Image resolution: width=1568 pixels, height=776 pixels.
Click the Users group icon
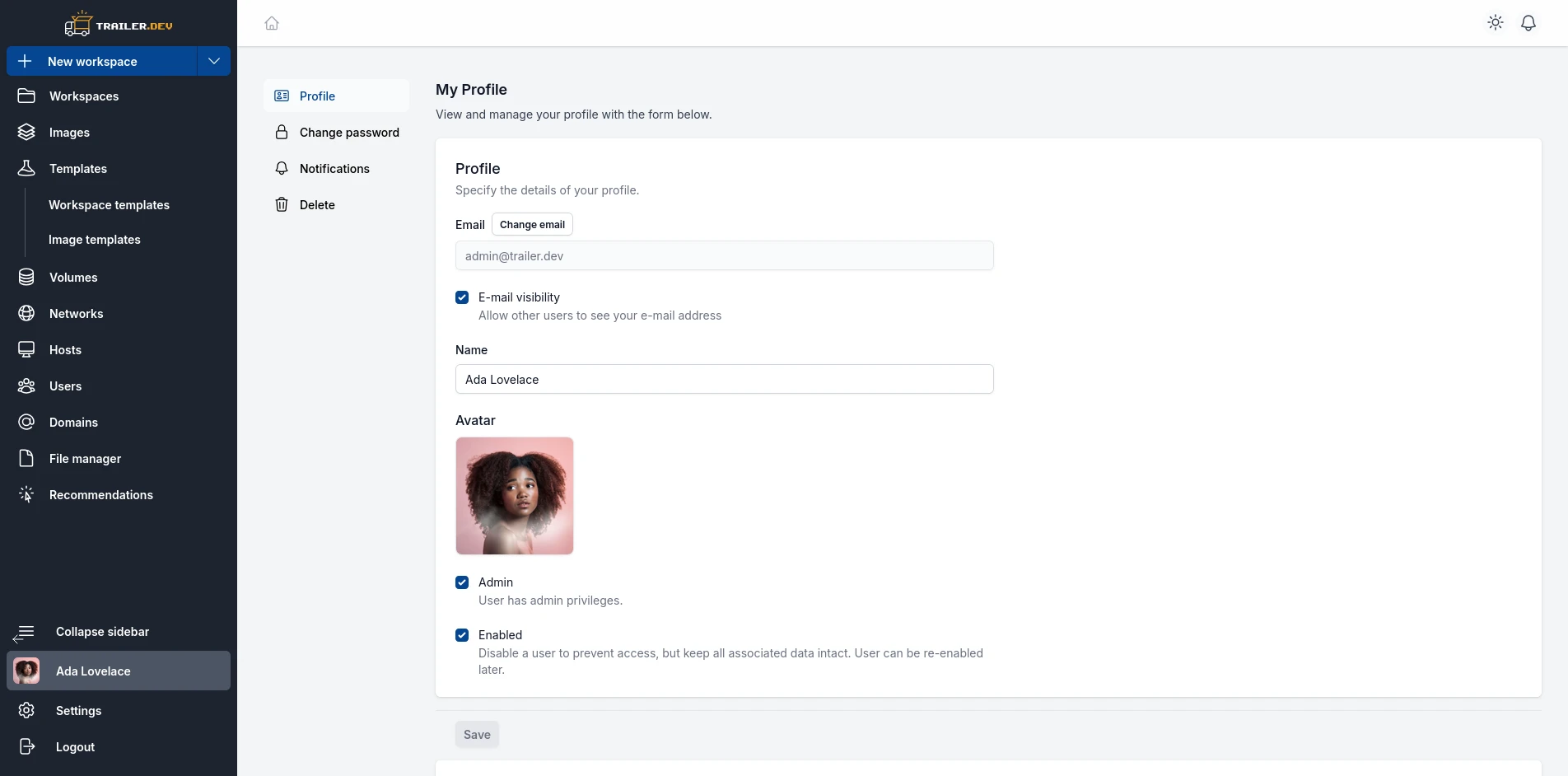(26, 386)
